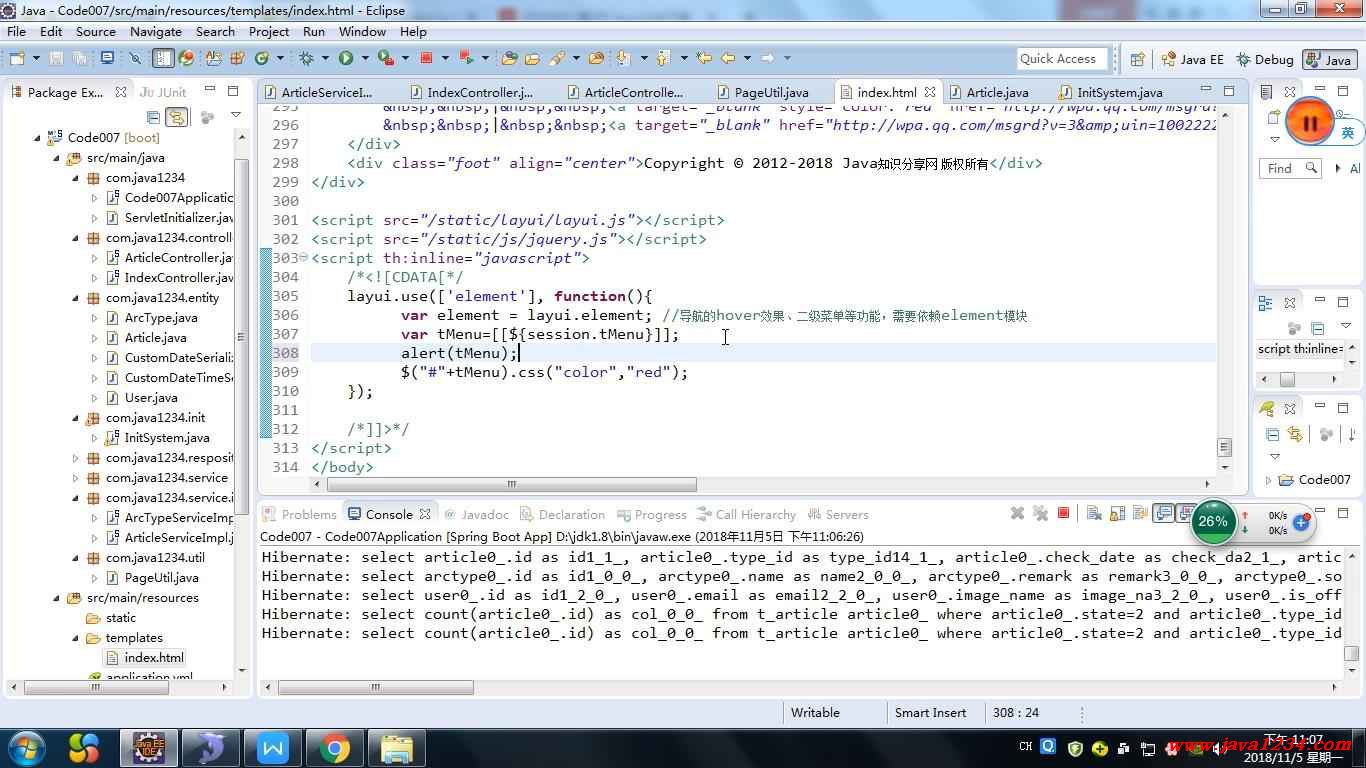The image size is (1366, 768).
Task: Collapse the Code007 [boot] project node
Action: tap(39, 138)
